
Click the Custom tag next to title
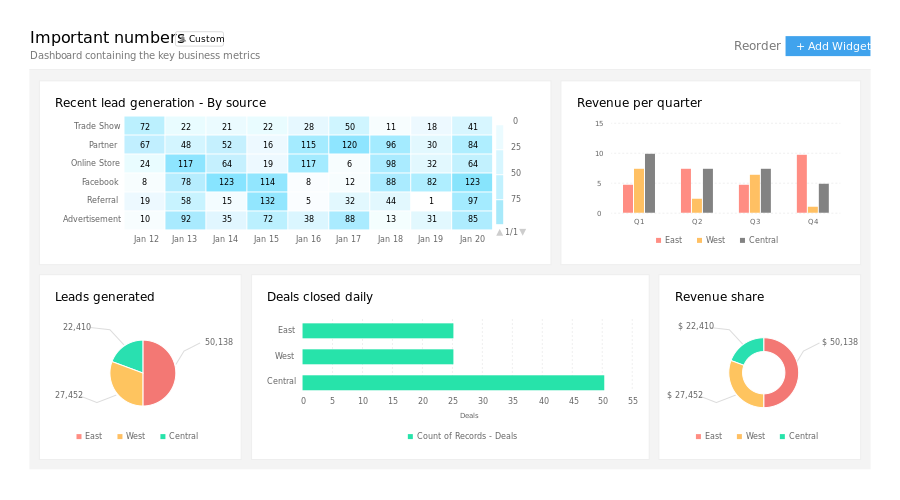pyautogui.click(x=201, y=39)
